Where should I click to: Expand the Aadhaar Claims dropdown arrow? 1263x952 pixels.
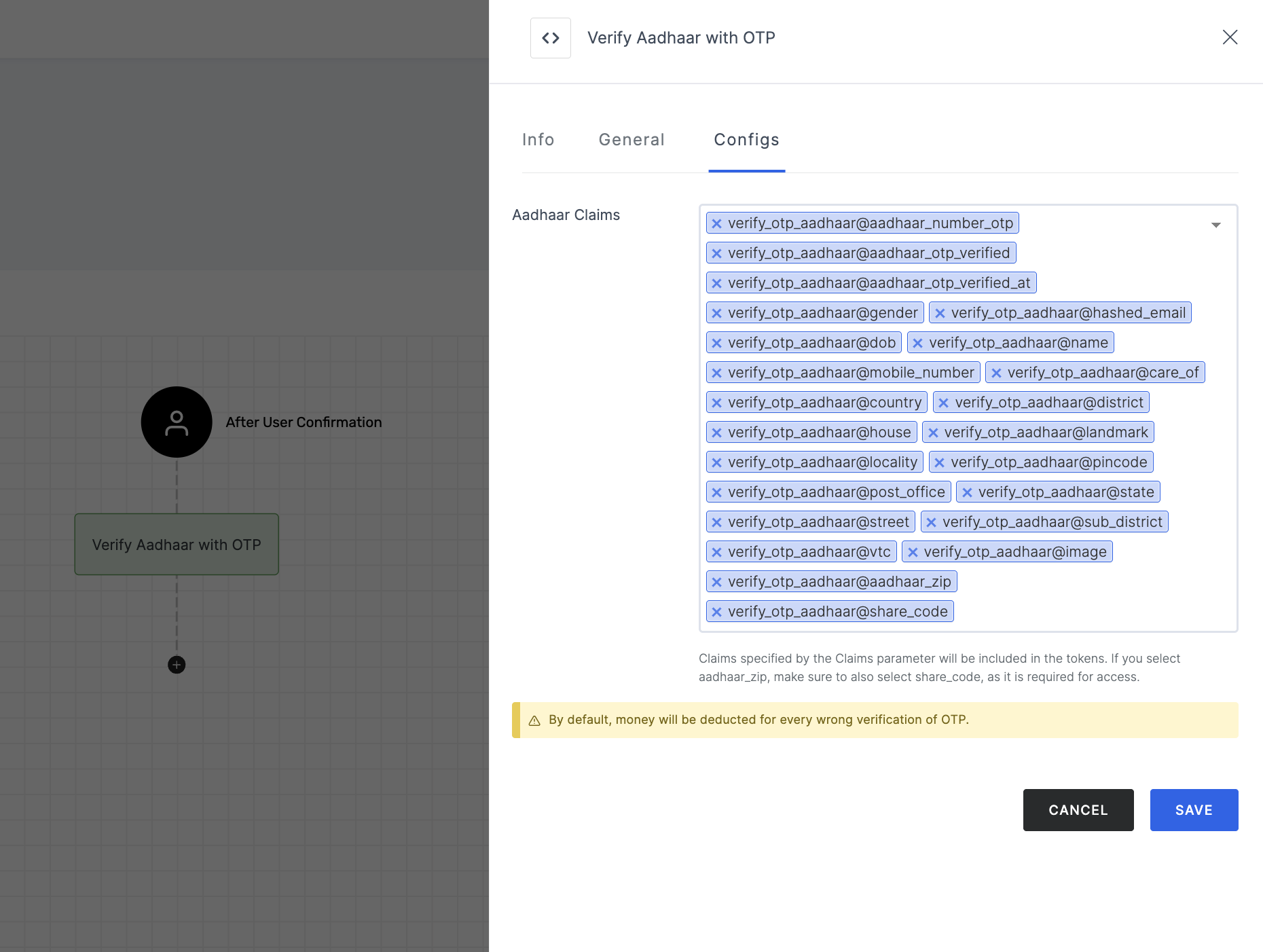pyautogui.click(x=1216, y=225)
